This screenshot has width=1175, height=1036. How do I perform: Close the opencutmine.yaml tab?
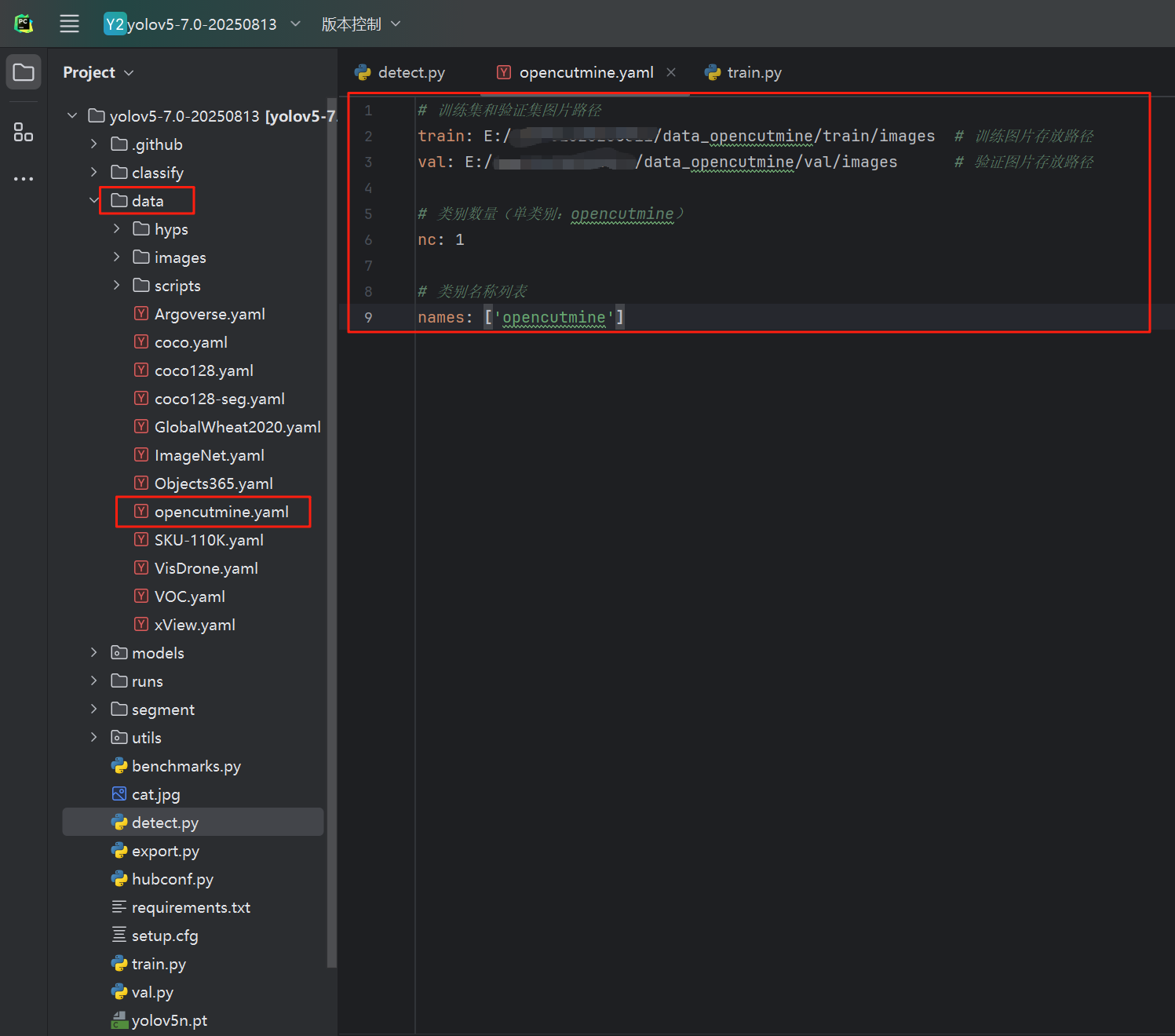pos(671,71)
